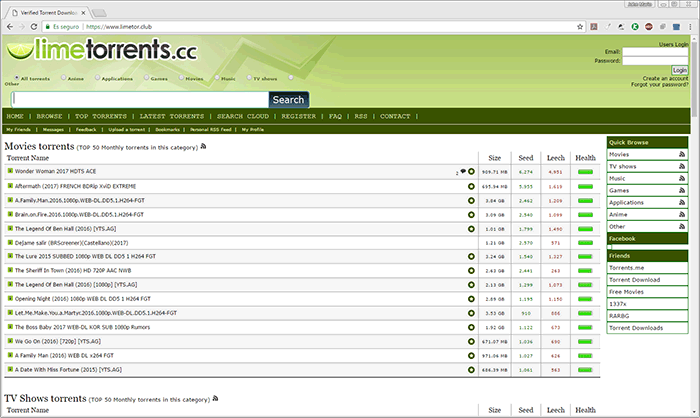Viewport: 700px width, 418px height.
Task: Open Wonder Woman 2017 HDTS ACE torrent
Action: (x=55, y=171)
